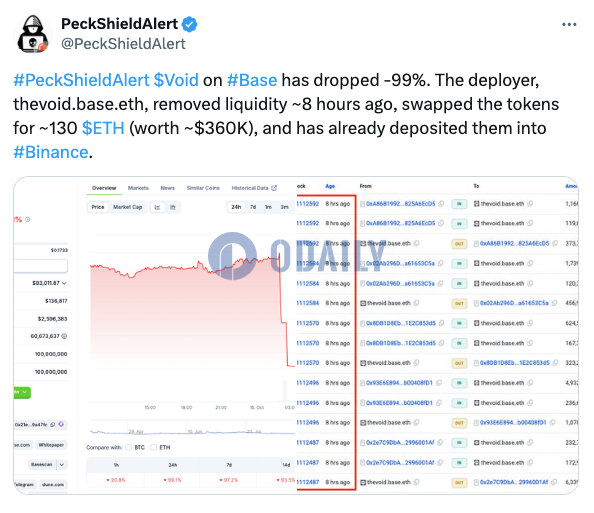Viewport: 594px width, 513px height.
Task: Click the info icon beside 60,673,637
Action: point(64,336)
